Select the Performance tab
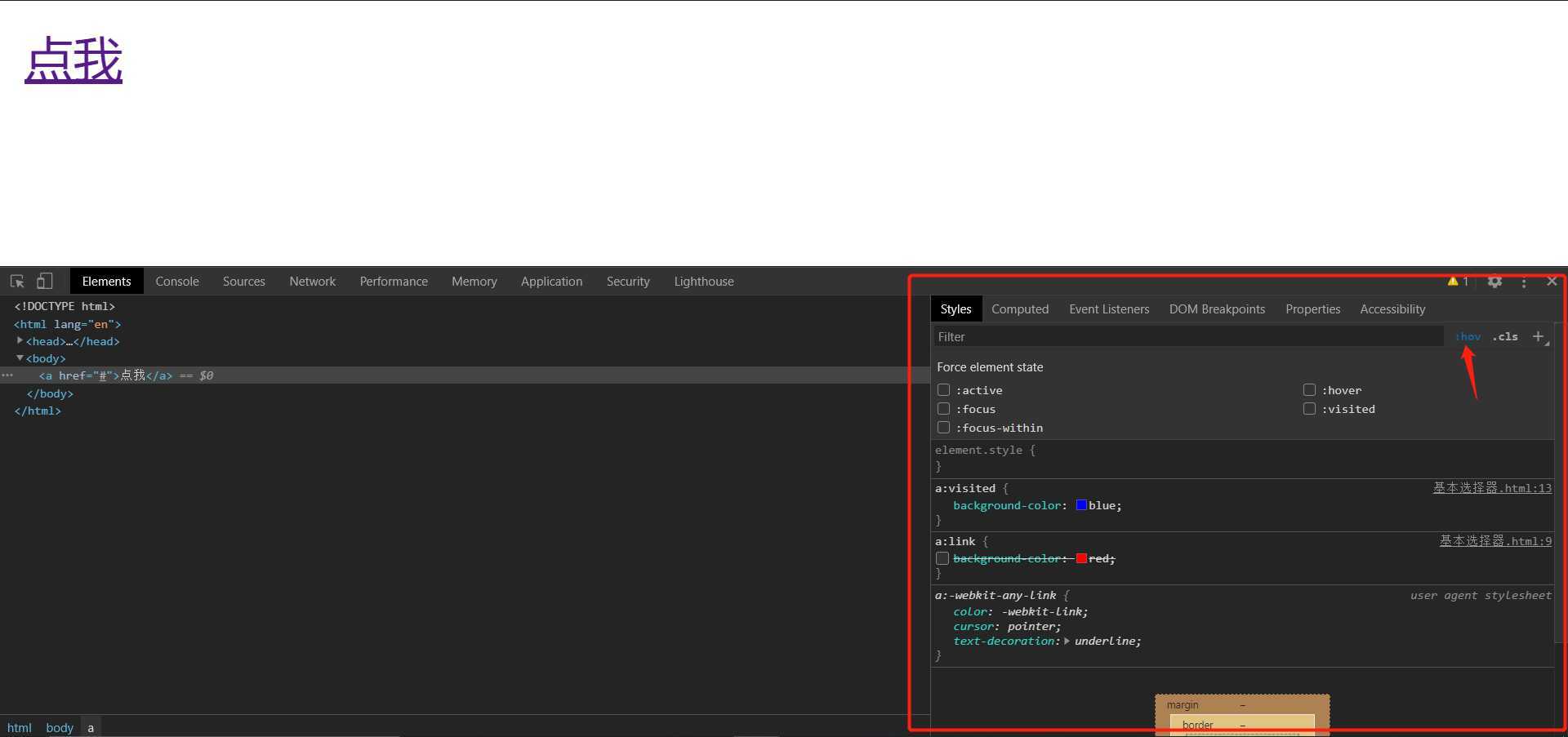1568x737 pixels. (x=394, y=281)
